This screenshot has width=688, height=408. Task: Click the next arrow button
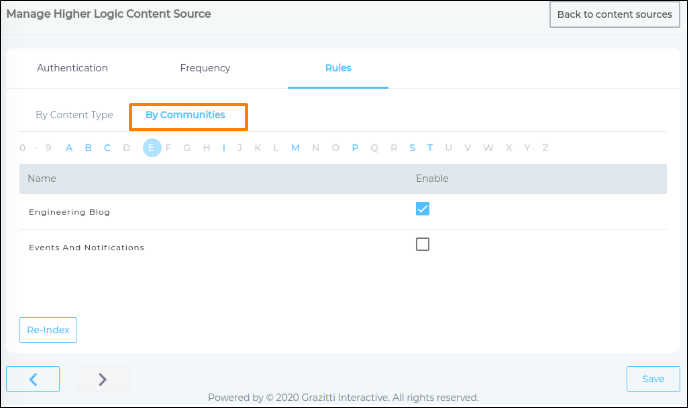(102, 379)
